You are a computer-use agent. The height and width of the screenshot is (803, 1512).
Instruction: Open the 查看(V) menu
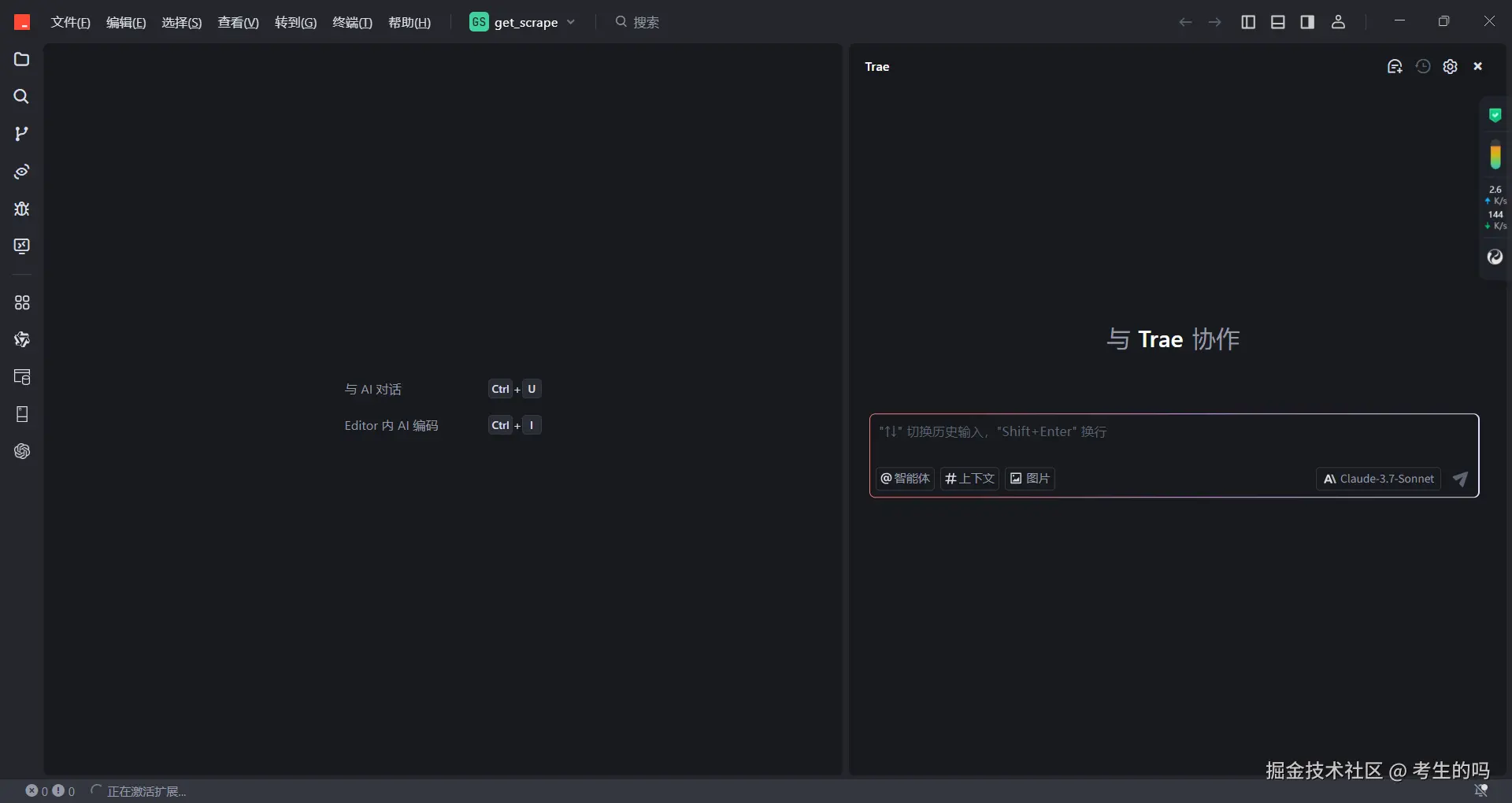click(239, 22)
